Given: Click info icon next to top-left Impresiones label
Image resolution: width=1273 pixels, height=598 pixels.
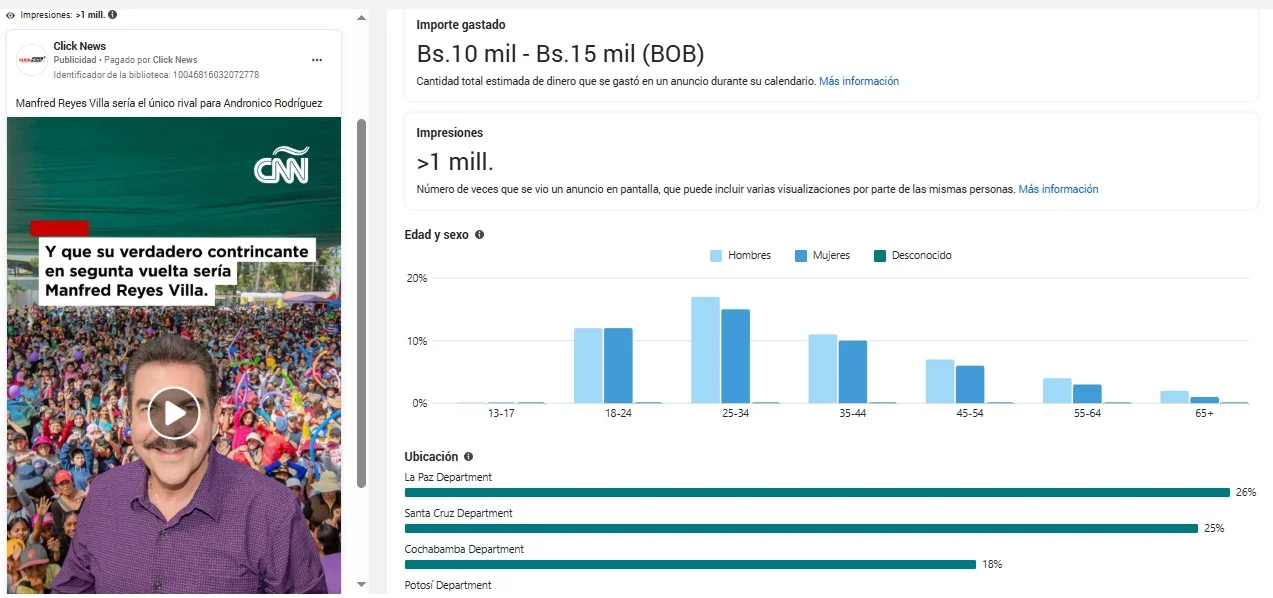Looking at the screenshot, I should [x=112, y=15].
